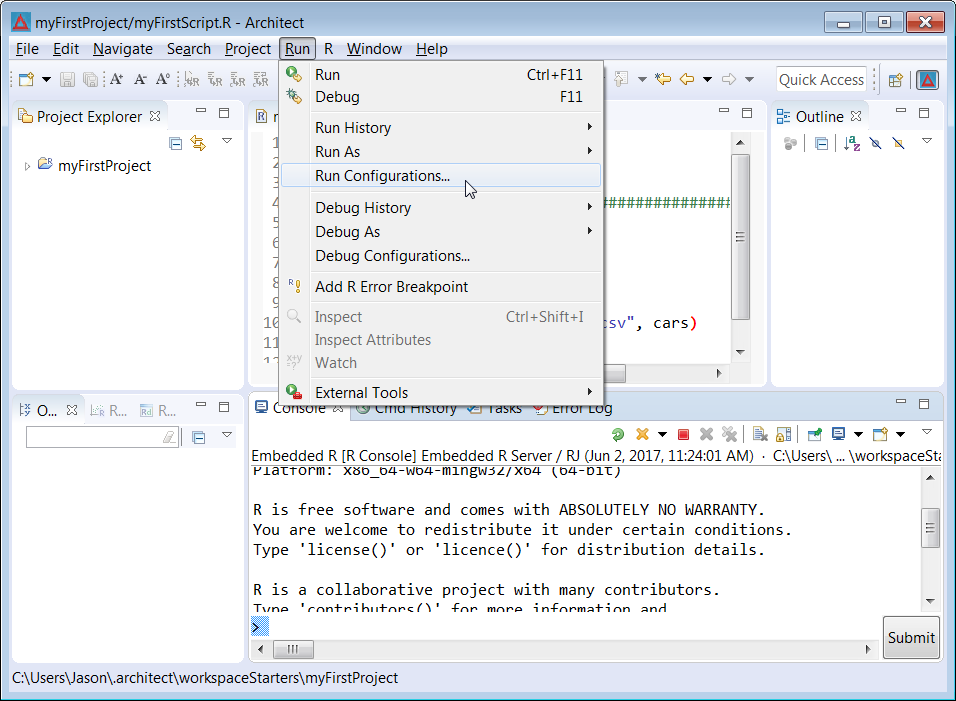Click the object browser filter field
956x701 pixels.
[102, 437]
